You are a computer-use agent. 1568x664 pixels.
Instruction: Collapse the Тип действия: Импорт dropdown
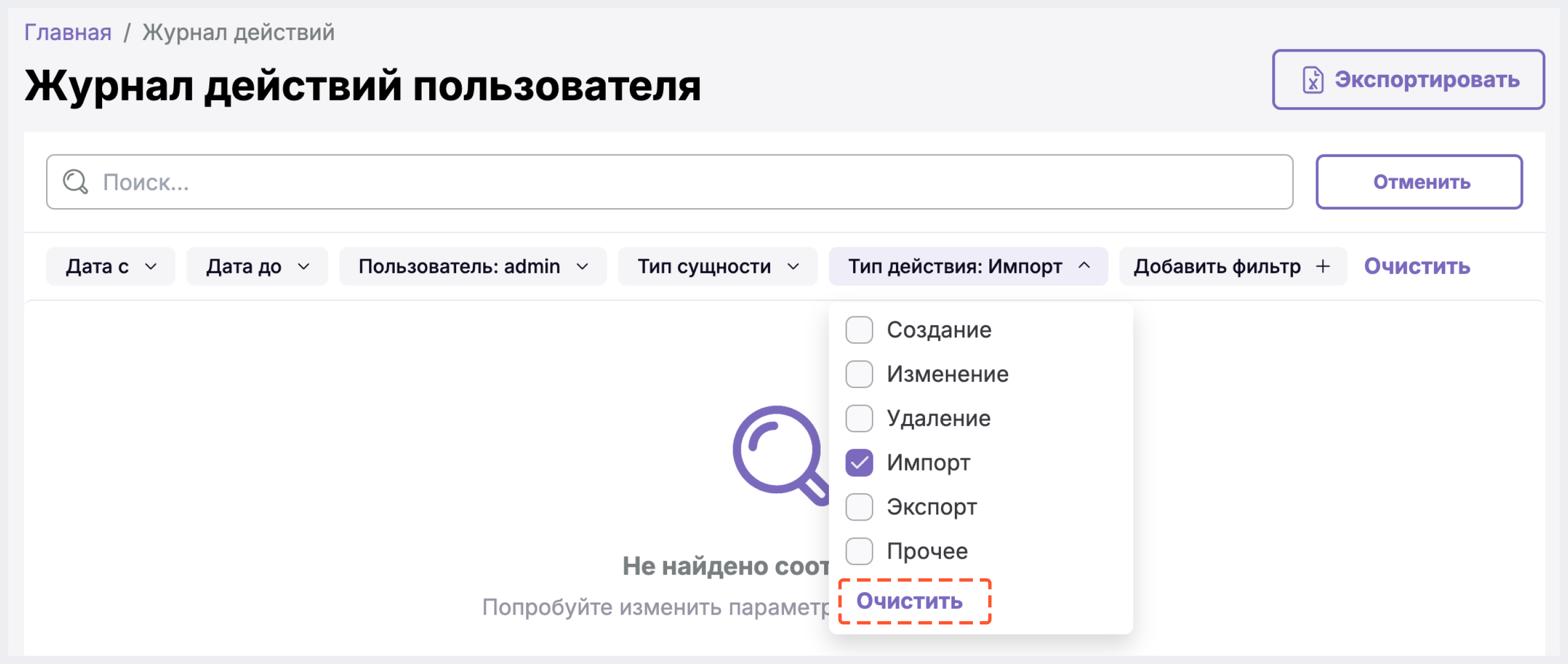(968, 266)
